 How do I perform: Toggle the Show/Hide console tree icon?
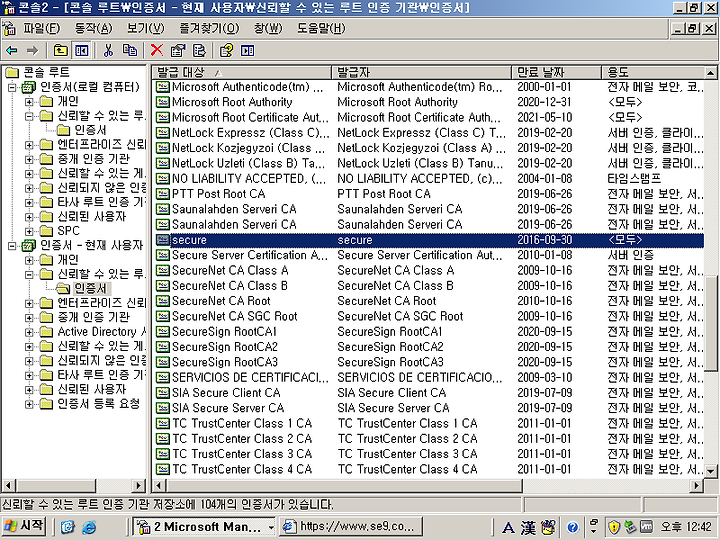click(82, 51)
